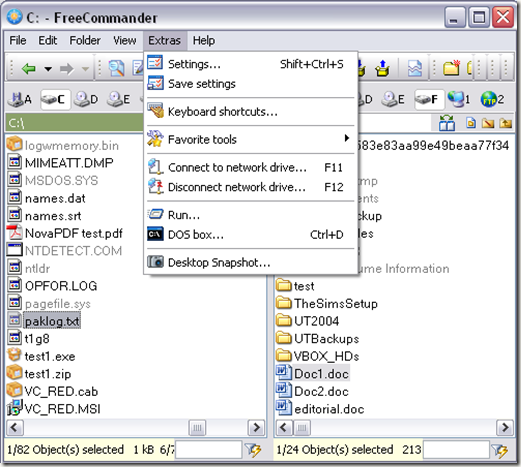Image resolution: width=521 pixels, height=467 pixels.
Task: Open the Edit menu
Action: pos(47,41)
